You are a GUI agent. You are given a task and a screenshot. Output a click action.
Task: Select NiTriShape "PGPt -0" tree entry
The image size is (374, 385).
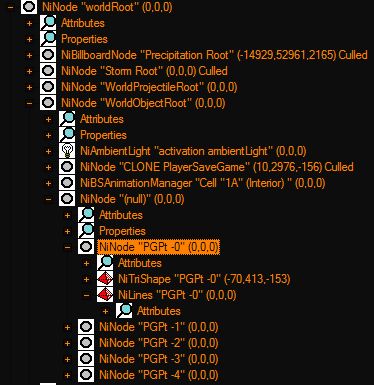coord(204,279)
